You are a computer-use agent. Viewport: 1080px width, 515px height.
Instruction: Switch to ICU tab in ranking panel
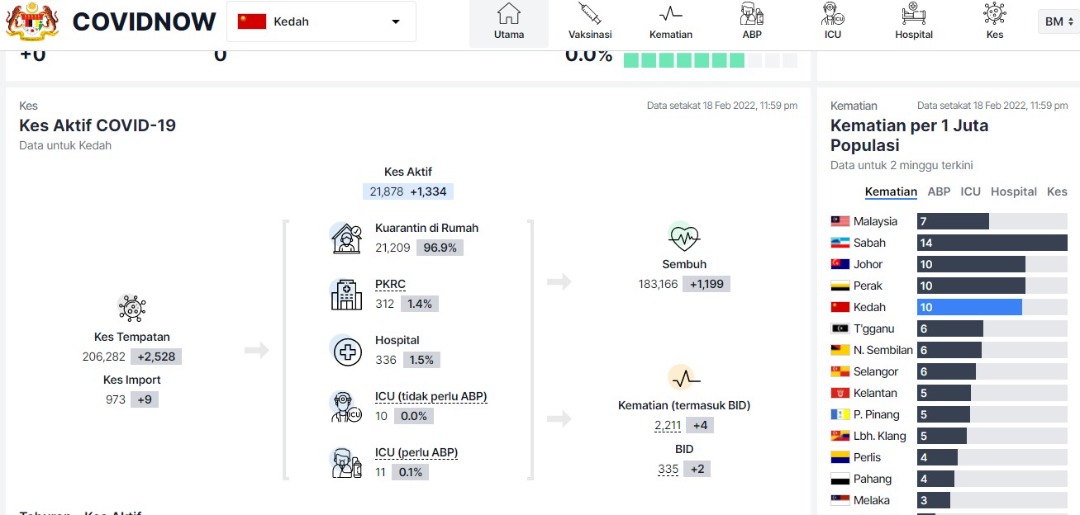(x=970, y=192)
